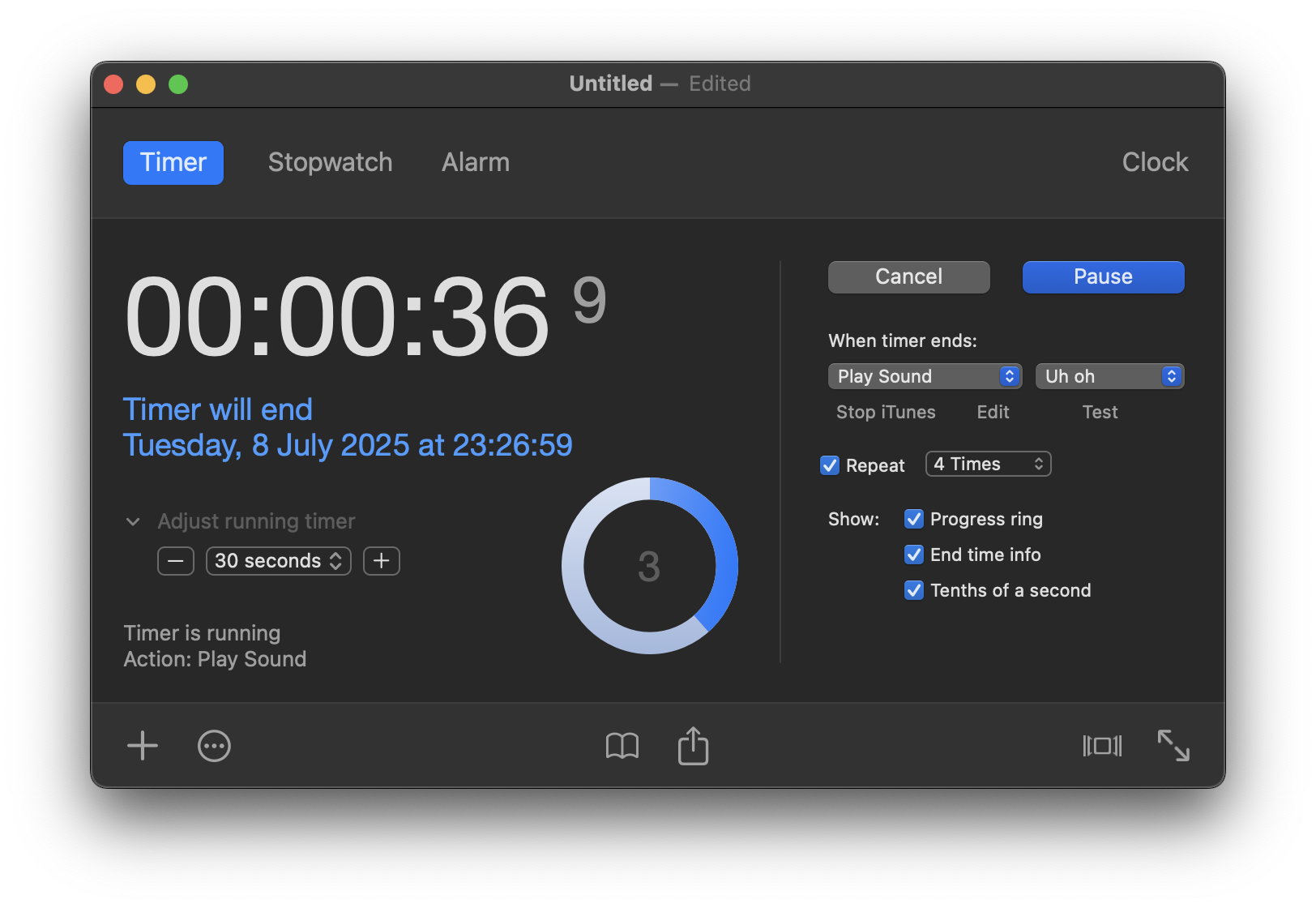Disable the Progress ring checkbox
This screenshot has height=908, width=1316.
coord(914,519)
